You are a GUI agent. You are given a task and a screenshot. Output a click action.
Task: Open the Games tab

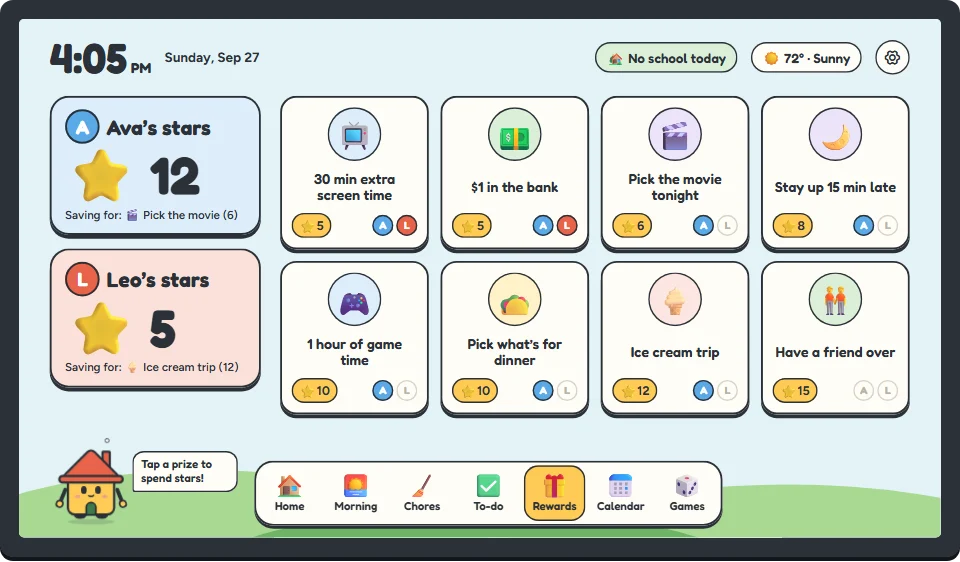tap(687, 493)
